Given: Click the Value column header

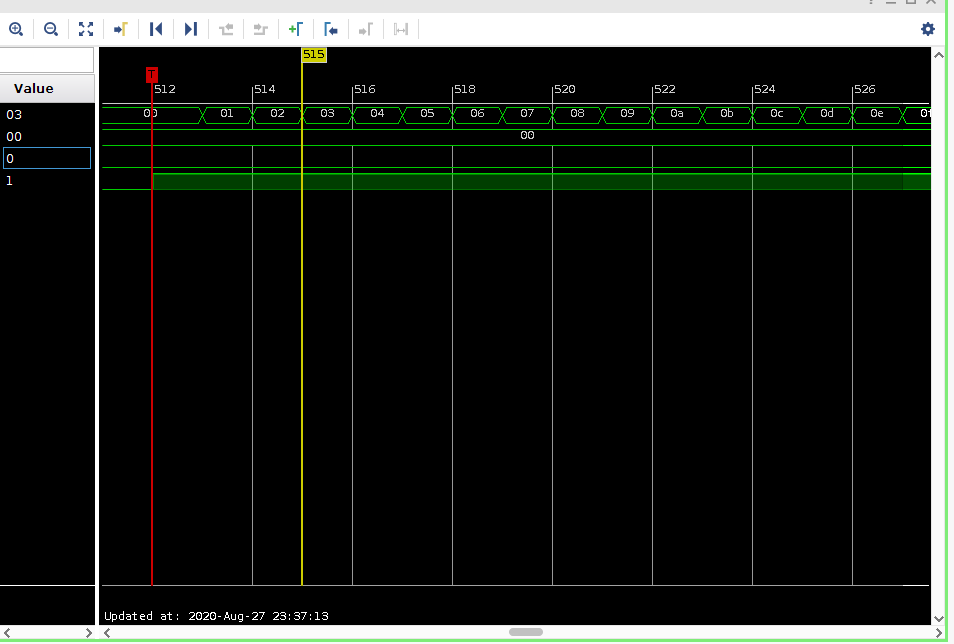Looking at the screenshot, I should [33, 88].
